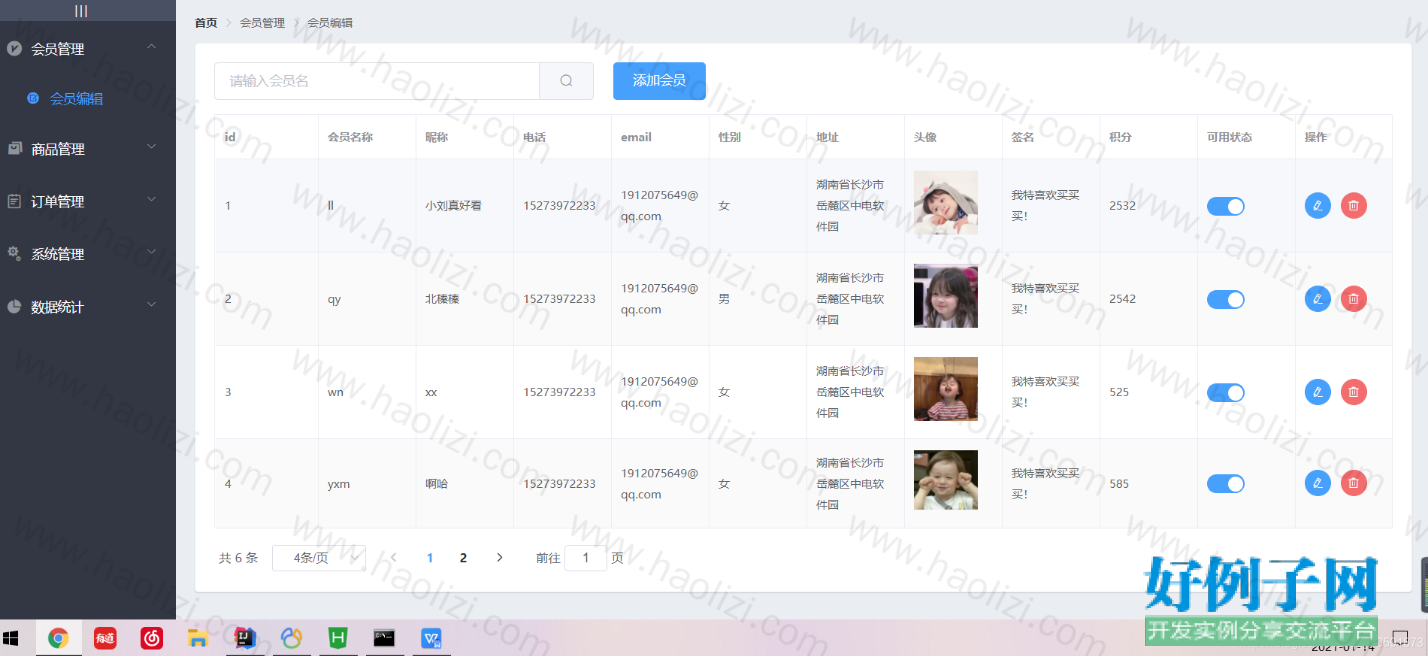Click points value 585
Screen dimensions: 1428x656
tap(1119, 484)
